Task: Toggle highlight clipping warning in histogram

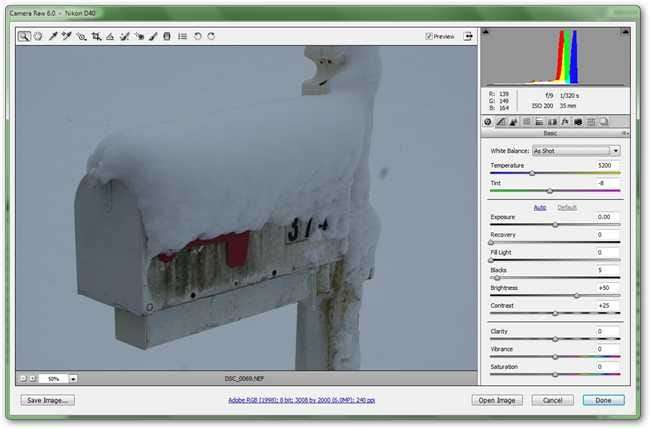Action: pos(622,33)
